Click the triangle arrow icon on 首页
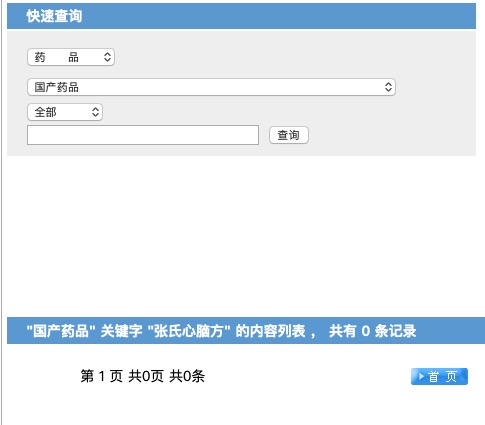This screenshot has width=485, height=425. point(421,376)
